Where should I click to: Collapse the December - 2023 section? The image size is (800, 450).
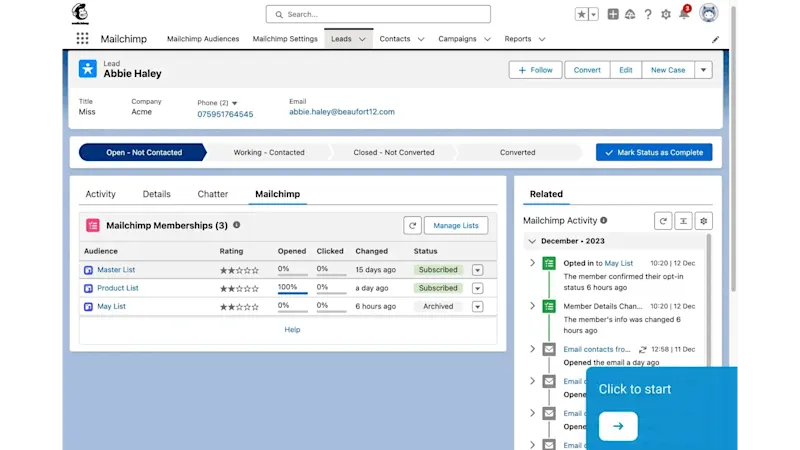point(532,241)
